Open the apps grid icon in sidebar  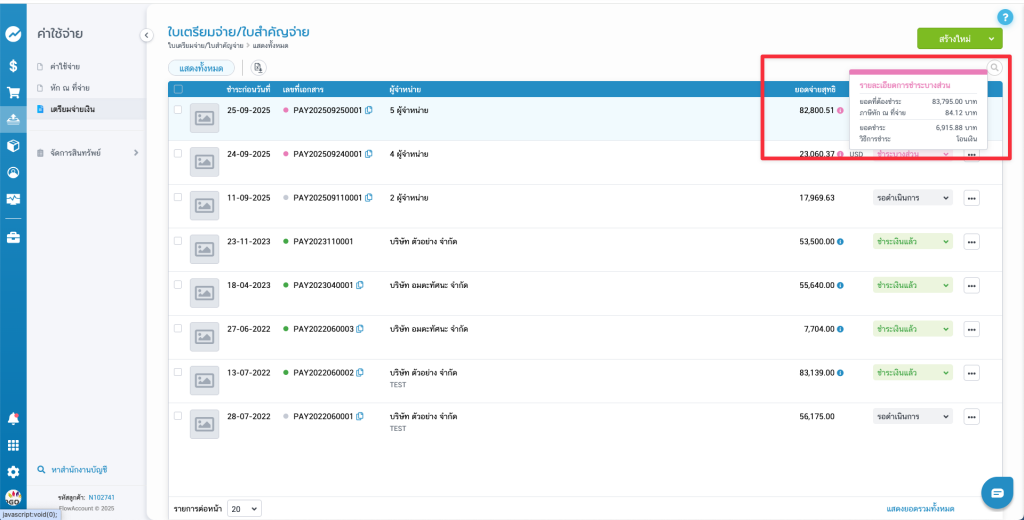click(13, 445)
